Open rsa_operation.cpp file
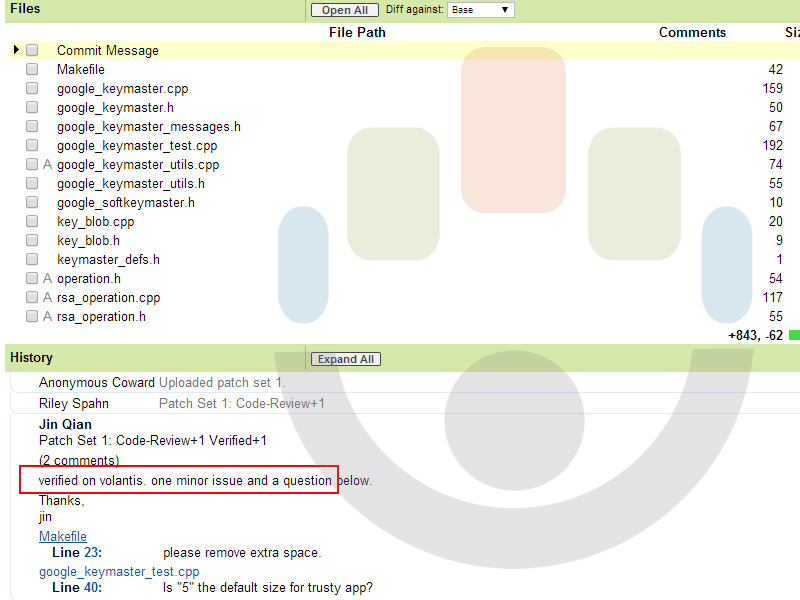This screenshot has height=600, width=800. point(109,298)
